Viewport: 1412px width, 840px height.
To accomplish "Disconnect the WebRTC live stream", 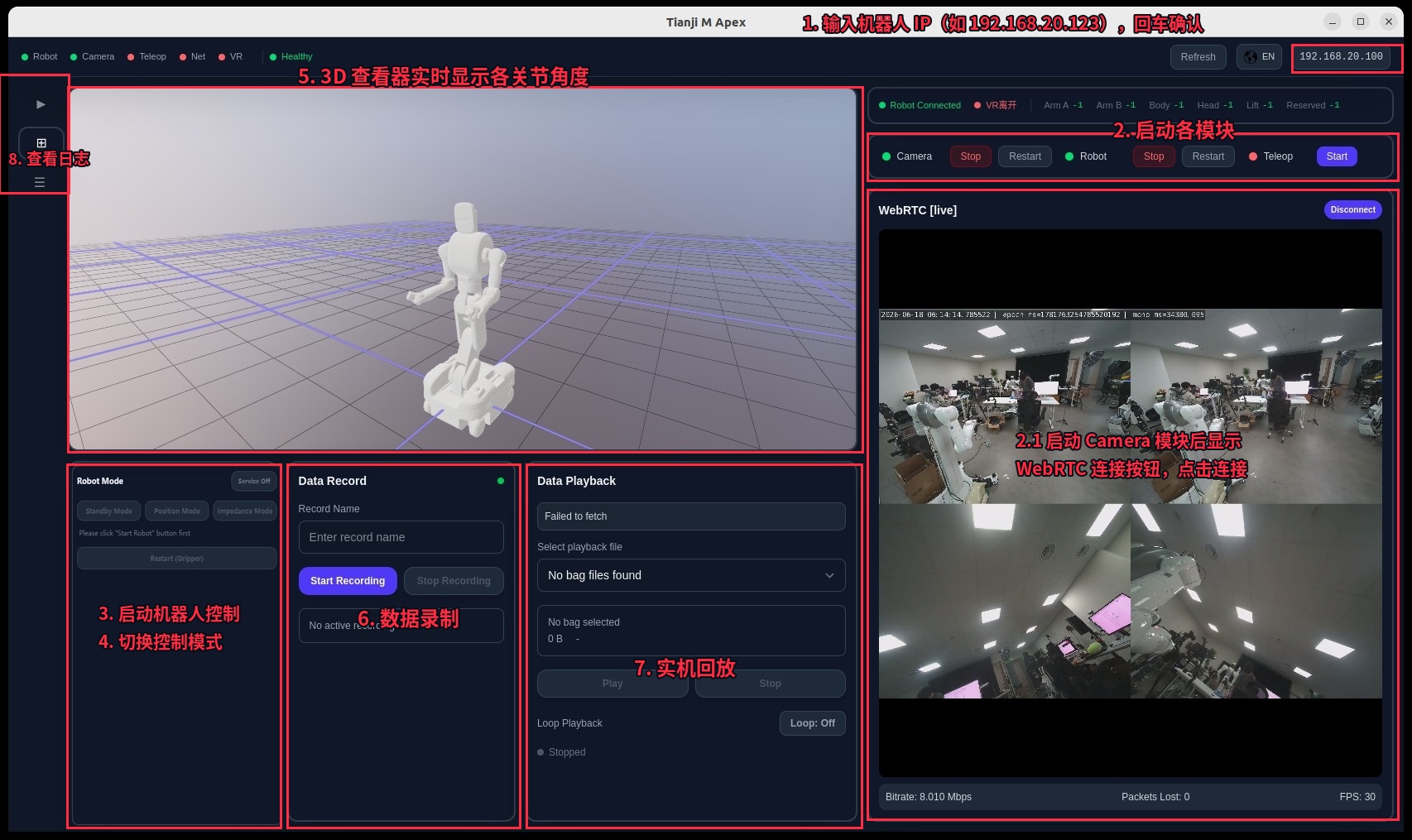I will pyautogui.click(x=1352, y=209).
